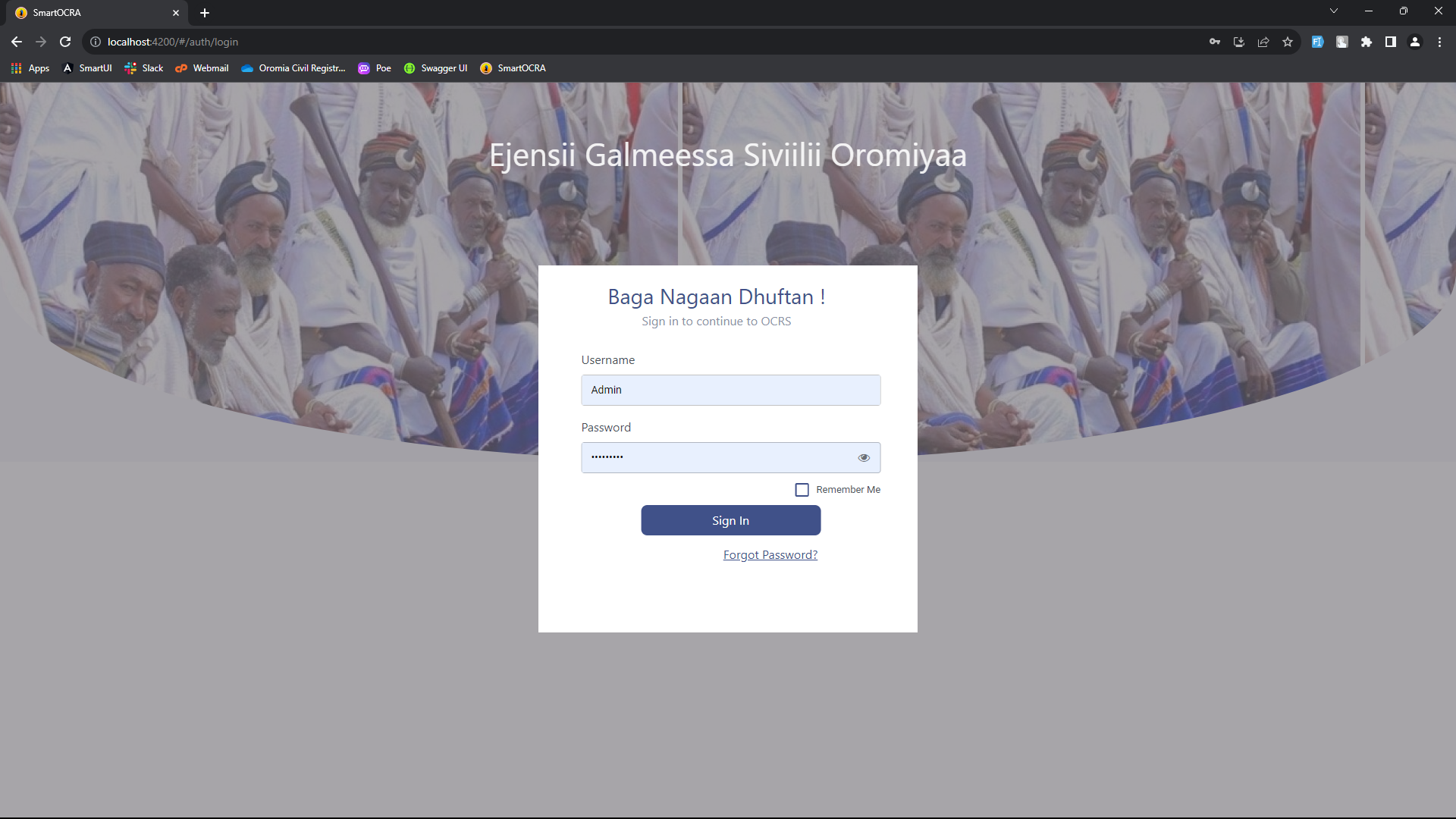Bookmark this tab with the star icon

click(x=1288, y=42)
